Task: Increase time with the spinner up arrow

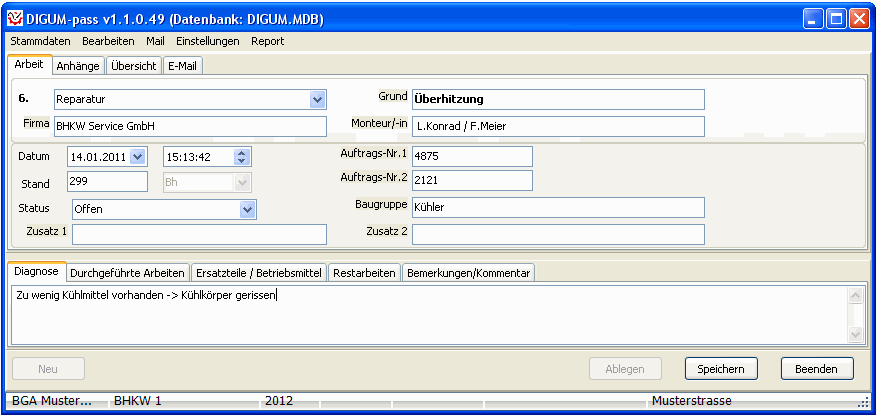Action: point(241,152)
